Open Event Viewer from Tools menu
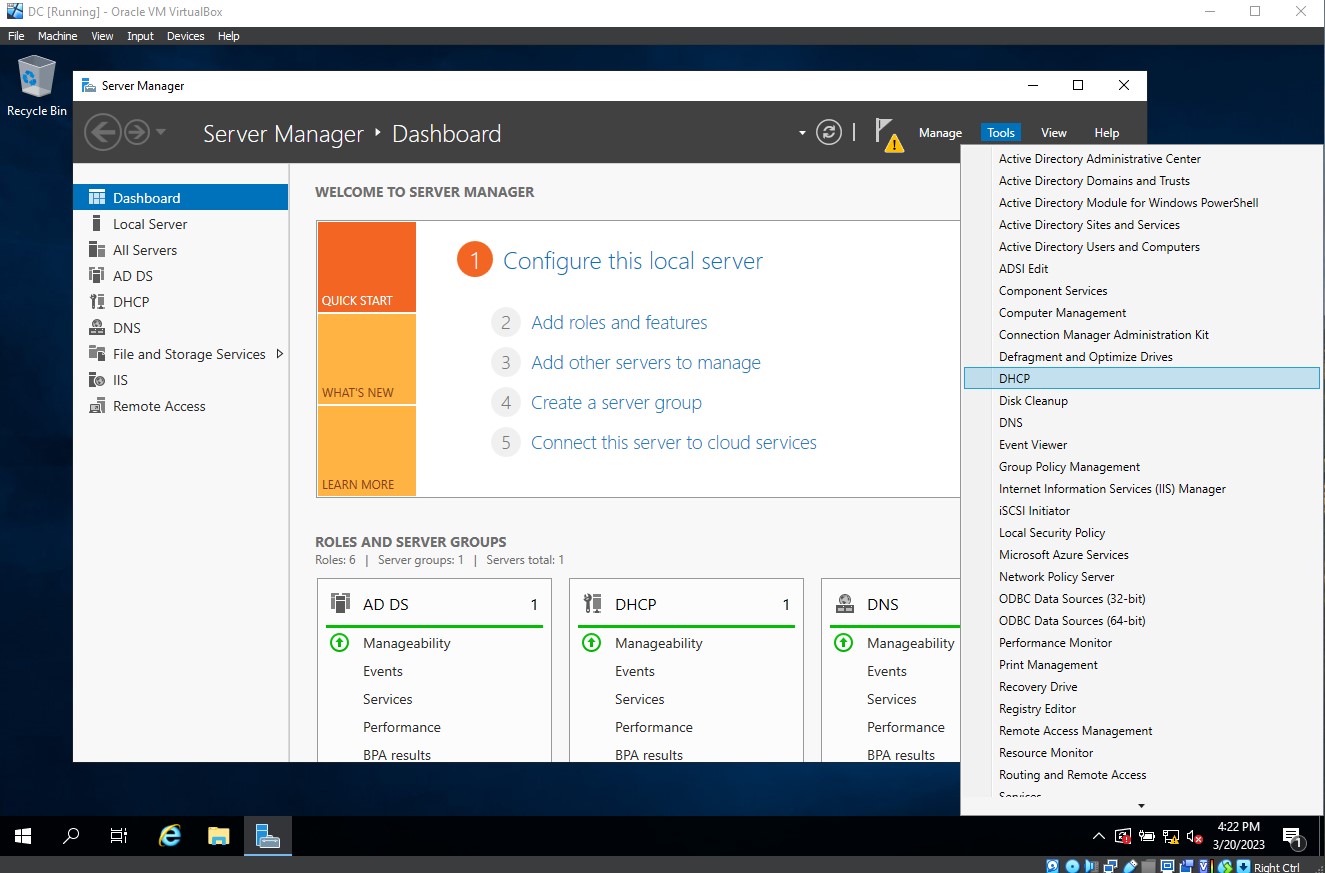 pos(1141,445)
